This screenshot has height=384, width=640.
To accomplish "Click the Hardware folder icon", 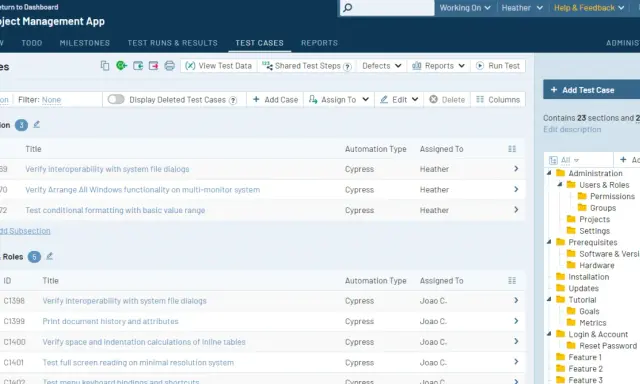I will [571, 265].
